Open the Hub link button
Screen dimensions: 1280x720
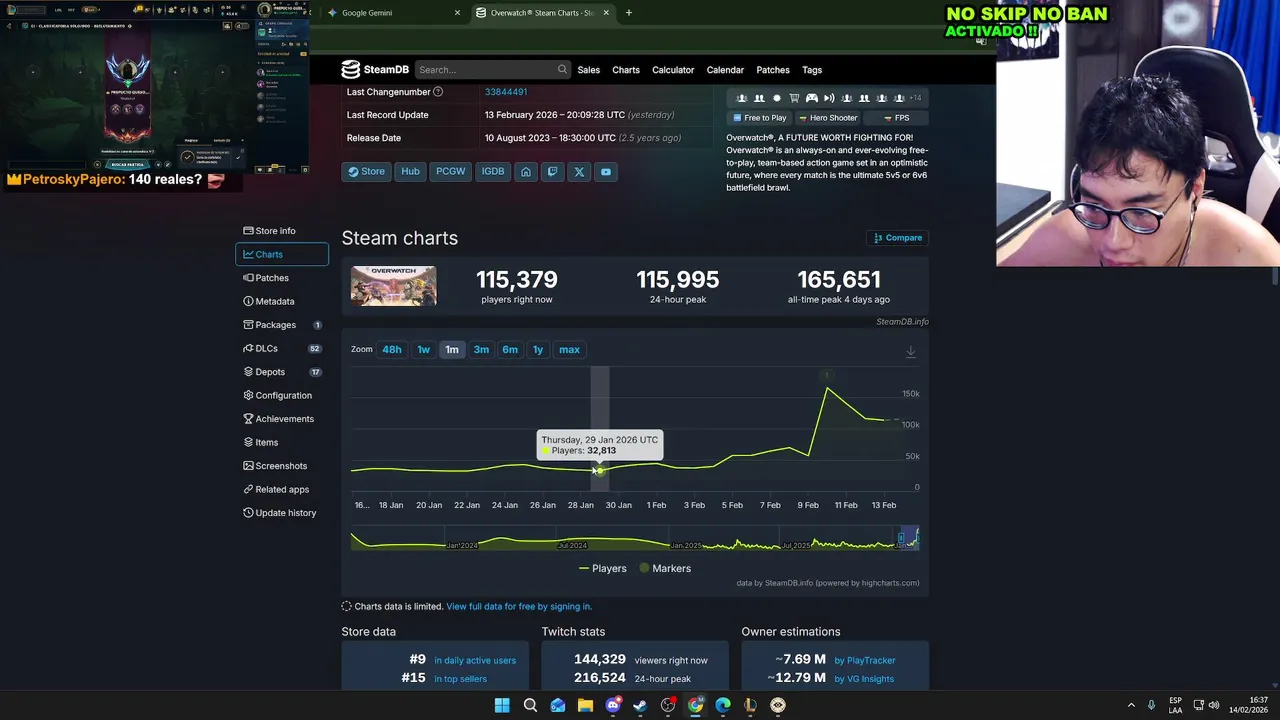[x=410, y=172]
